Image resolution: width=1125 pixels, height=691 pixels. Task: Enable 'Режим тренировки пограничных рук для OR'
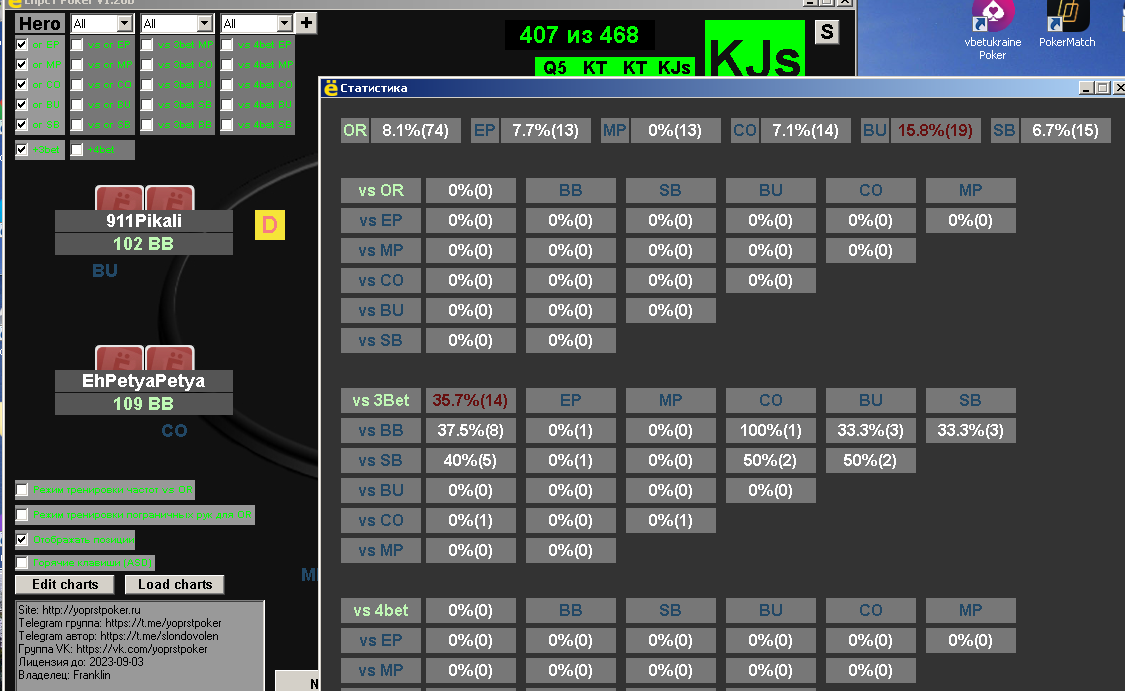coord(22,515)
